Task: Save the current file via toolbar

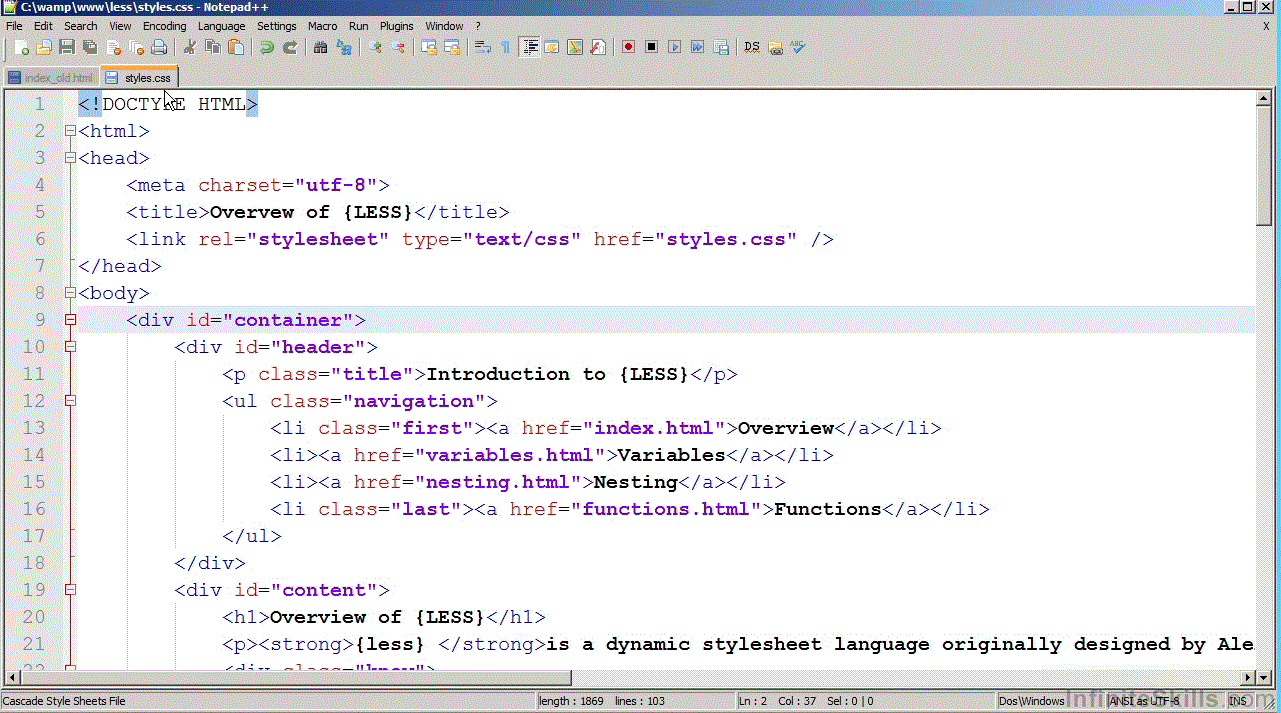Action: pyautogui.click(x=67, y=47)
